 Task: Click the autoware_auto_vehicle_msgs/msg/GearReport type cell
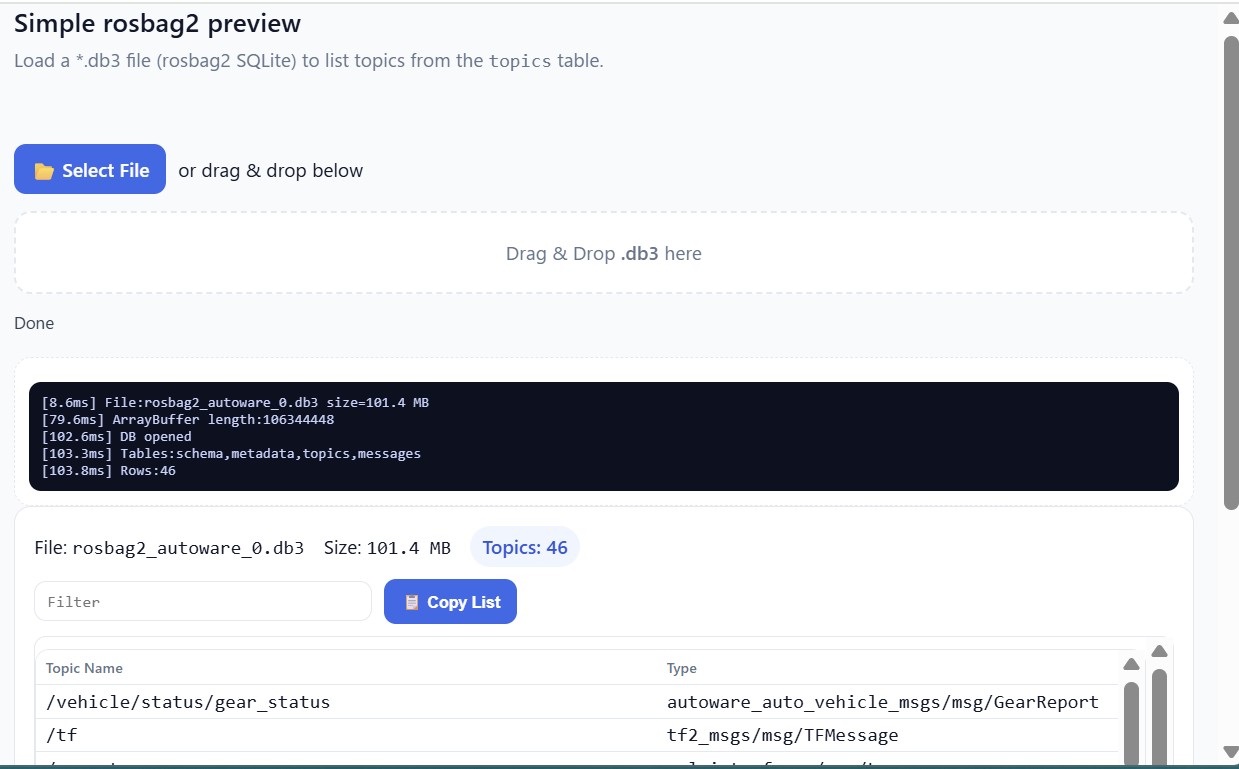point(883,702)
